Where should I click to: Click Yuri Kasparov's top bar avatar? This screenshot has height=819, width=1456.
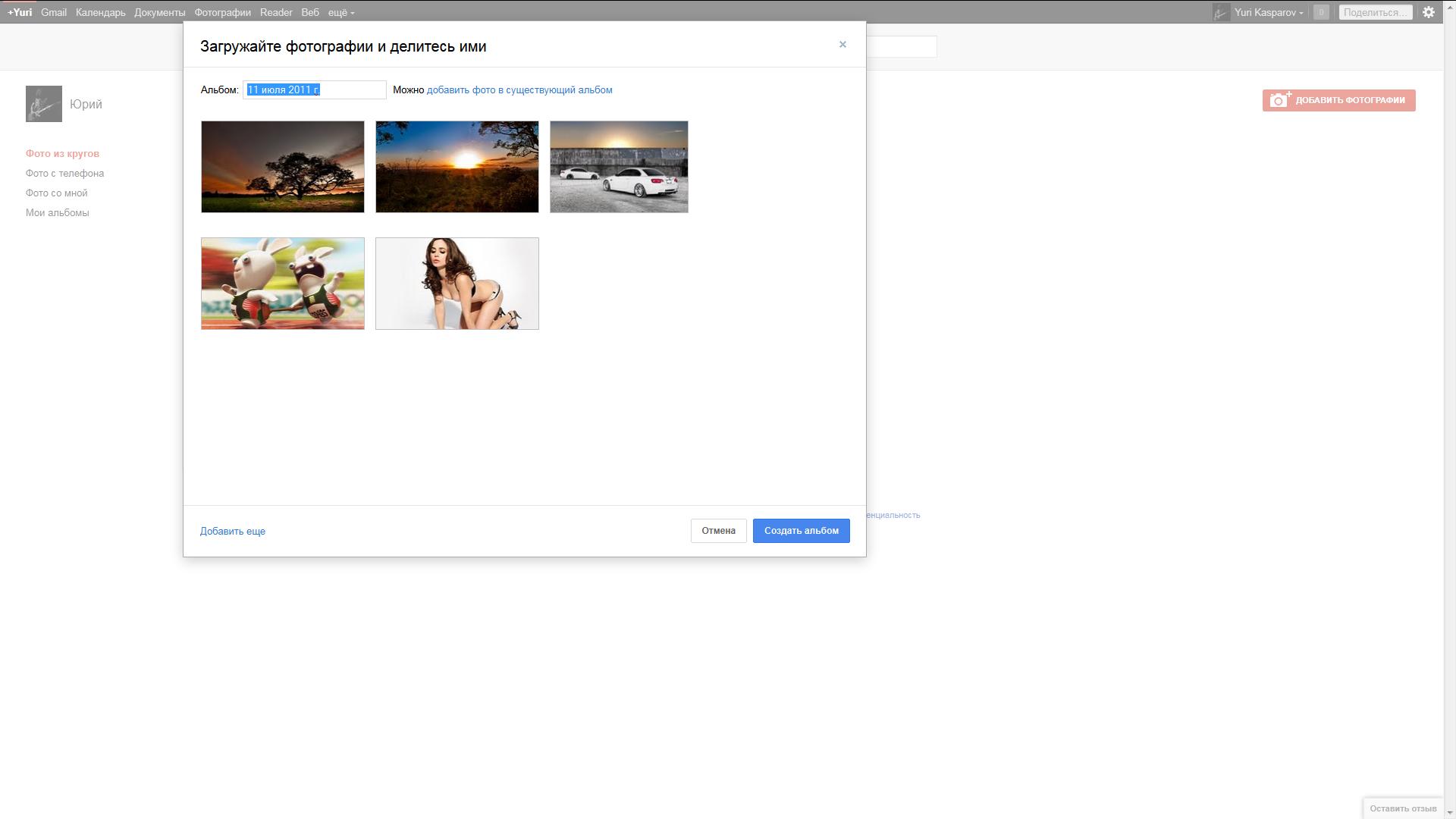pyautogui.click(x=1221, y=12)
